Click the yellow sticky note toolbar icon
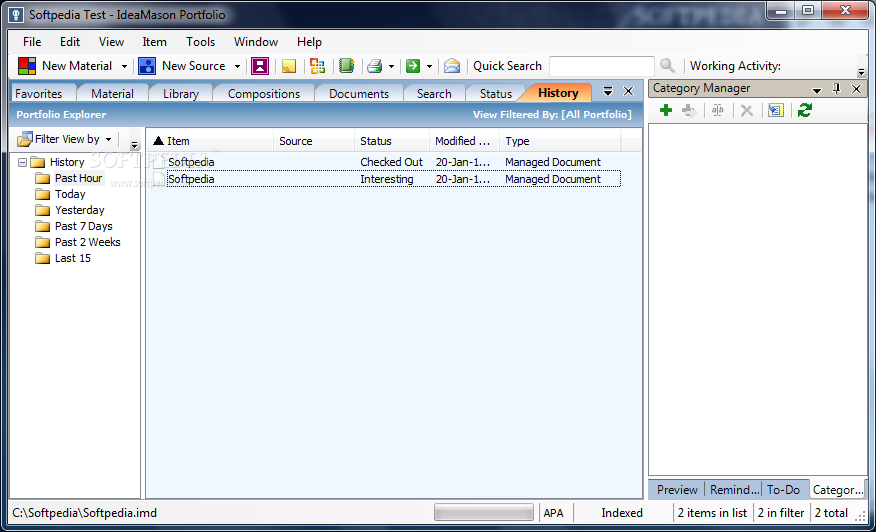This screenshot has height=532, width=876. [x=289, y=66]
